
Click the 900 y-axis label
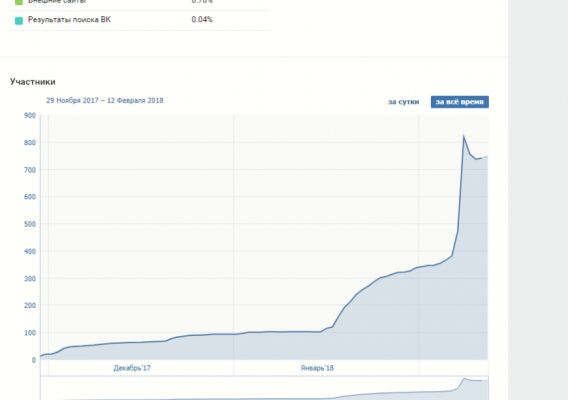coord(30,116)
